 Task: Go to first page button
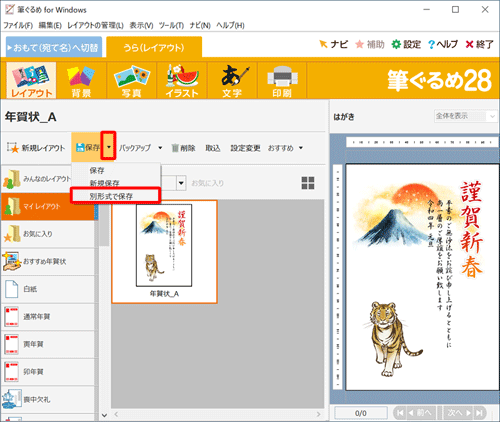pos(400,413)
